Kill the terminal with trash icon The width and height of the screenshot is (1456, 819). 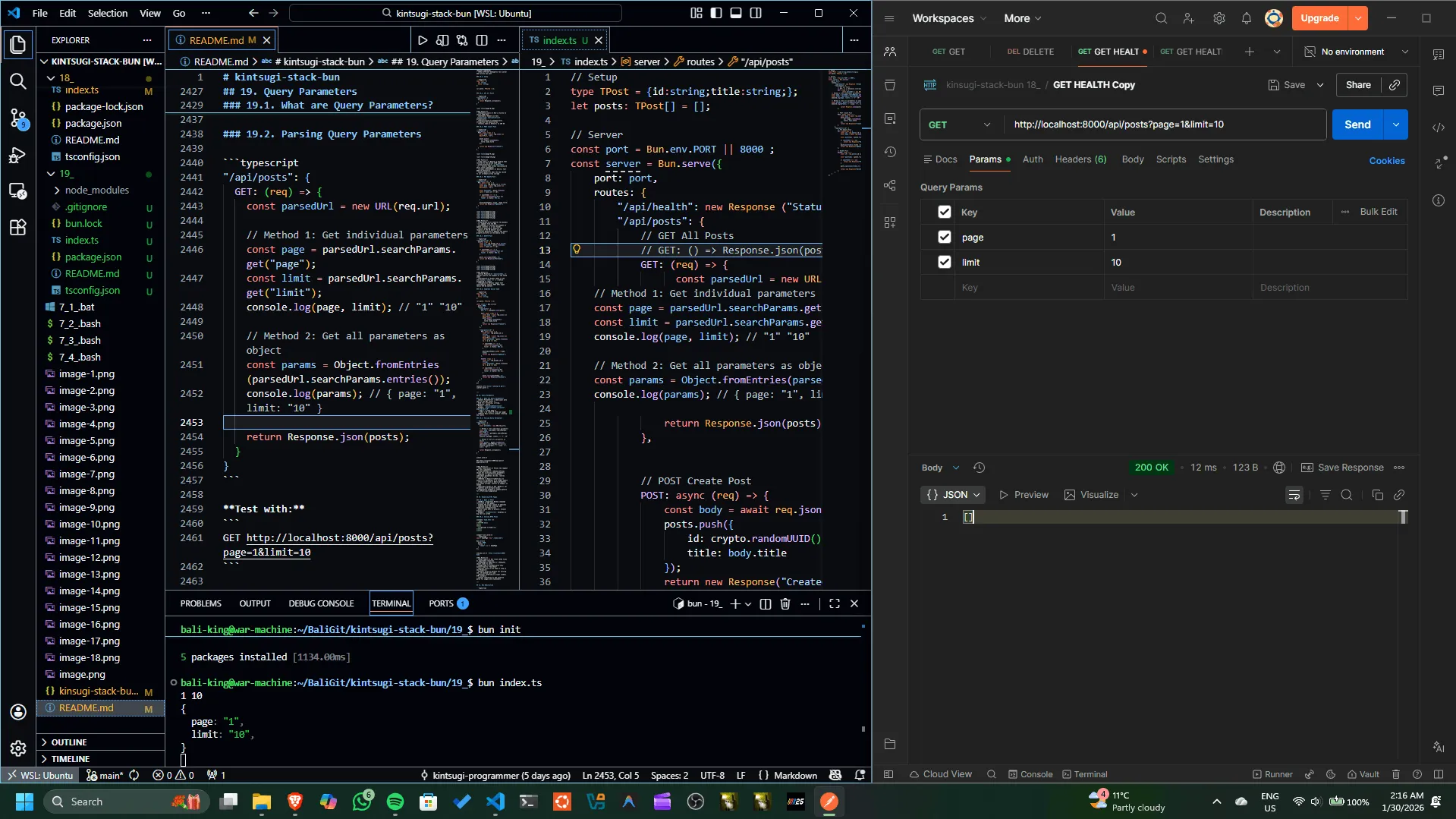click(x=785, y=603)
